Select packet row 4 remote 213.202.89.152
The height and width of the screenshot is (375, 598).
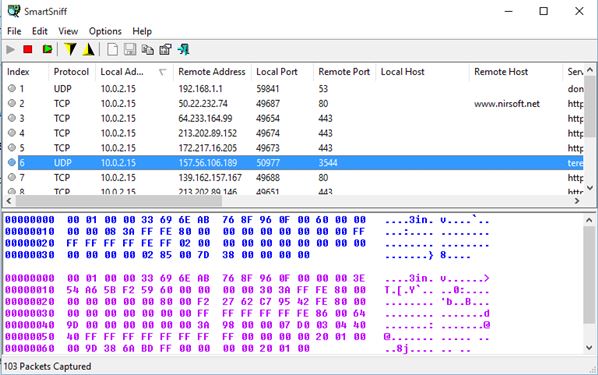pyautogui.click(x=293, y=133)
